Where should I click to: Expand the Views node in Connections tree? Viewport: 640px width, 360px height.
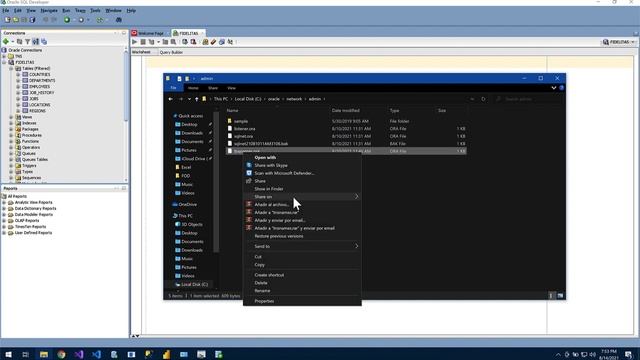[11, 117]
